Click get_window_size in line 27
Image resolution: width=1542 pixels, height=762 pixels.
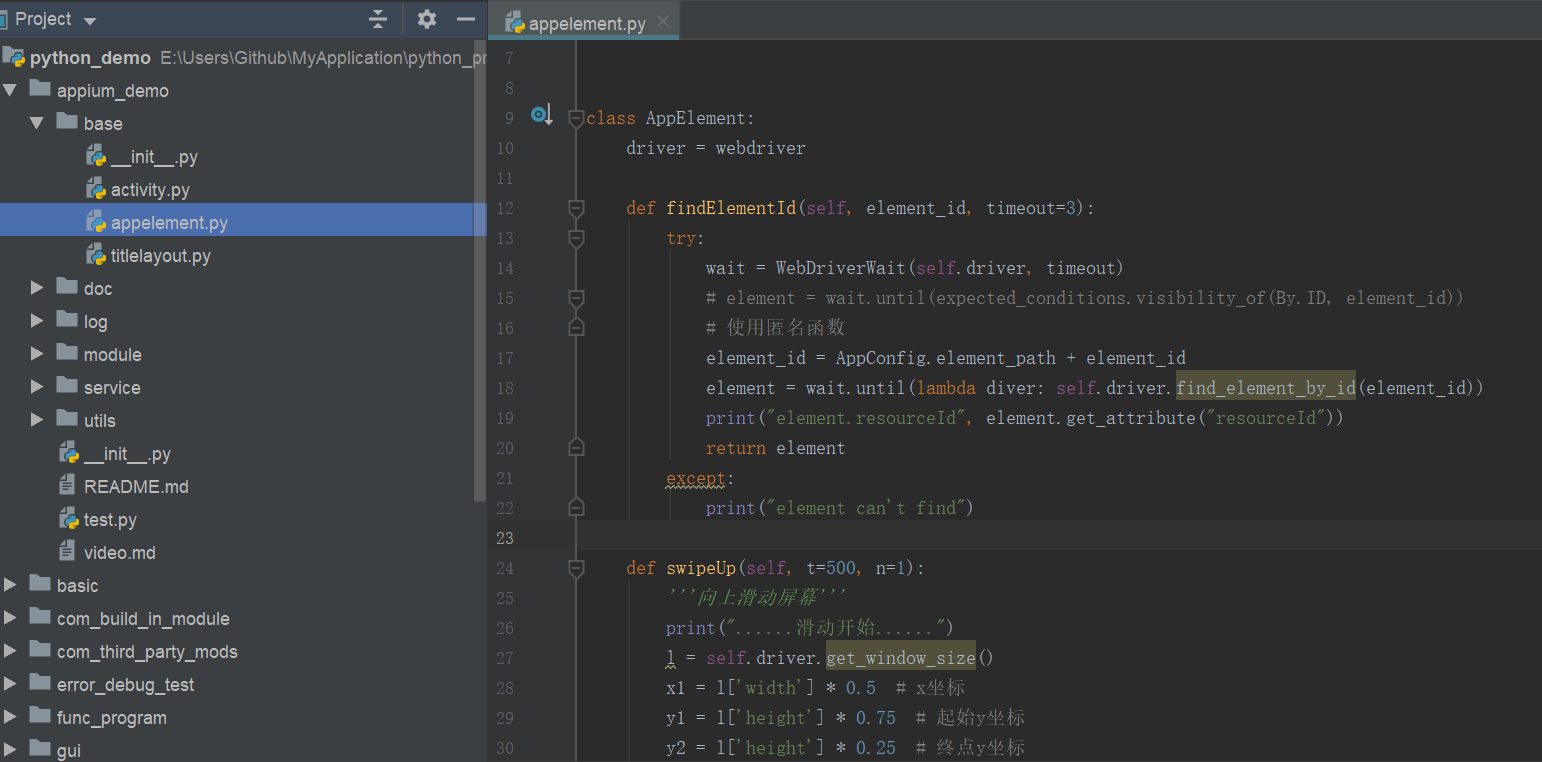[x=900, y=658]
